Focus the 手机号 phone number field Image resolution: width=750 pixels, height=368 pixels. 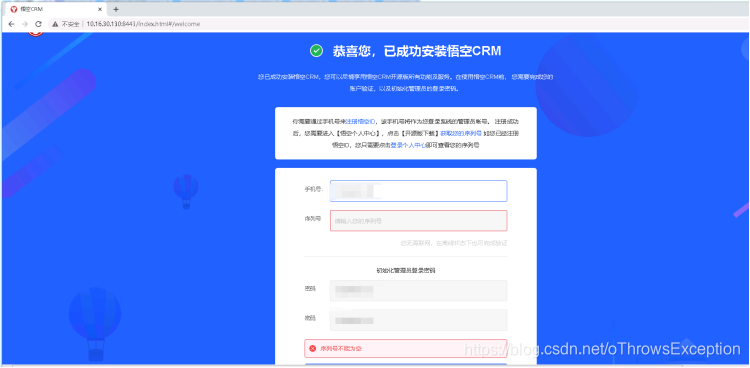pyautogui.click(x=419, y=191)
